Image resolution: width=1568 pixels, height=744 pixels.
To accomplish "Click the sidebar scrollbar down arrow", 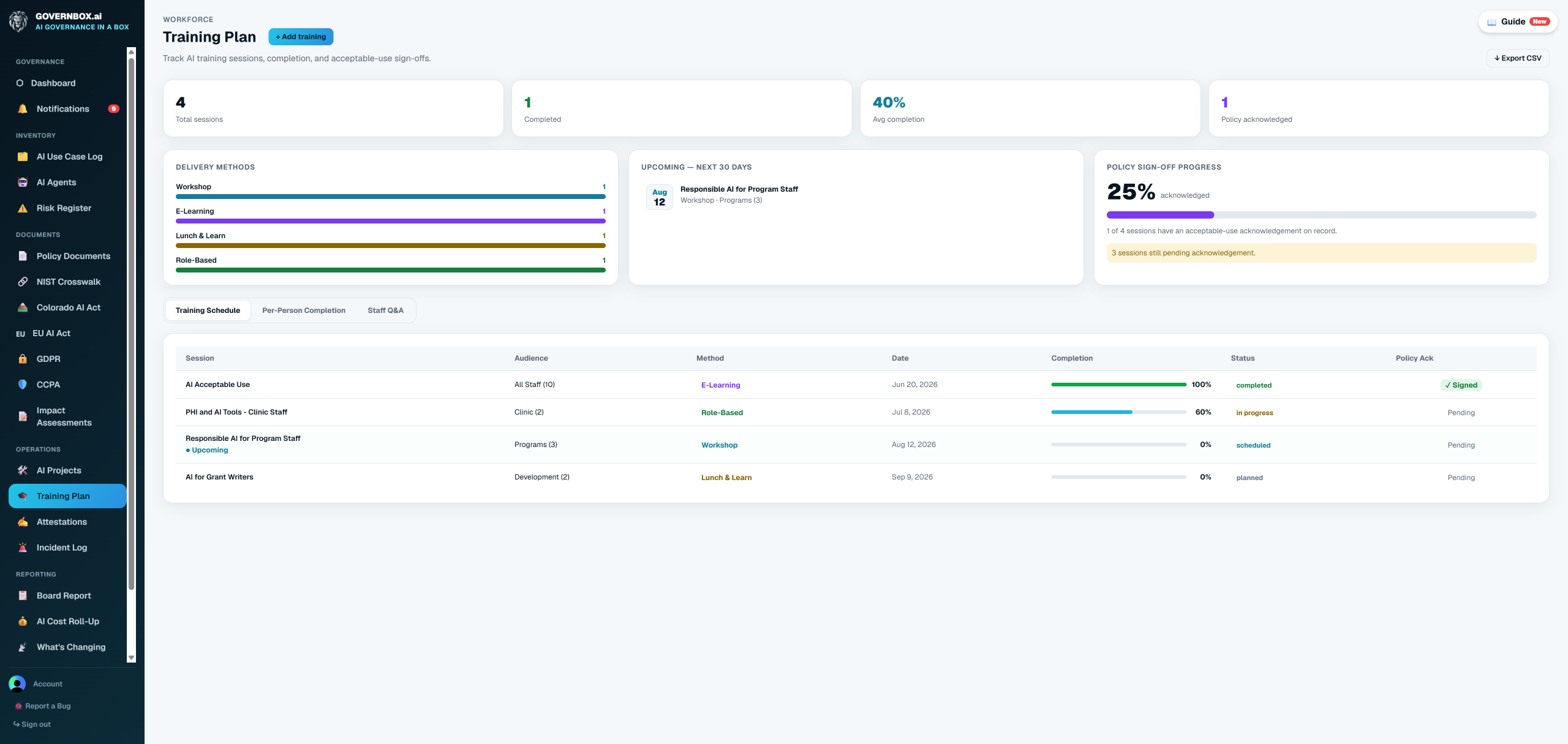I will pyautogui.click(x=131, y=658).
